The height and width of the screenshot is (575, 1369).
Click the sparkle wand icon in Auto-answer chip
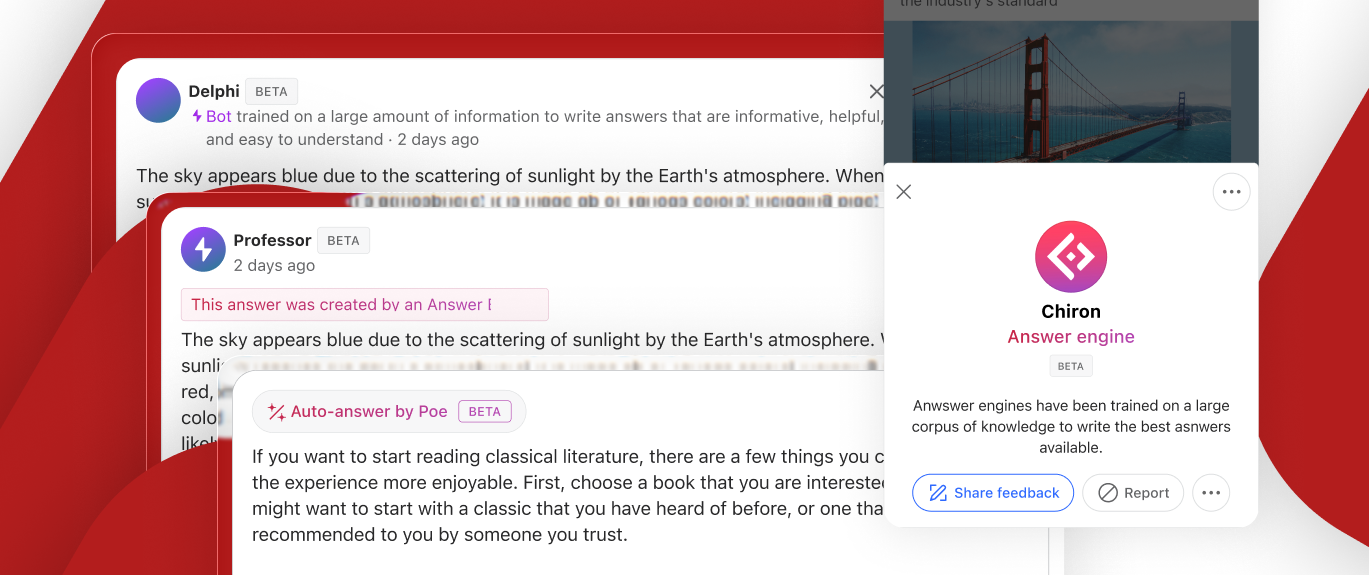point(277,412)
